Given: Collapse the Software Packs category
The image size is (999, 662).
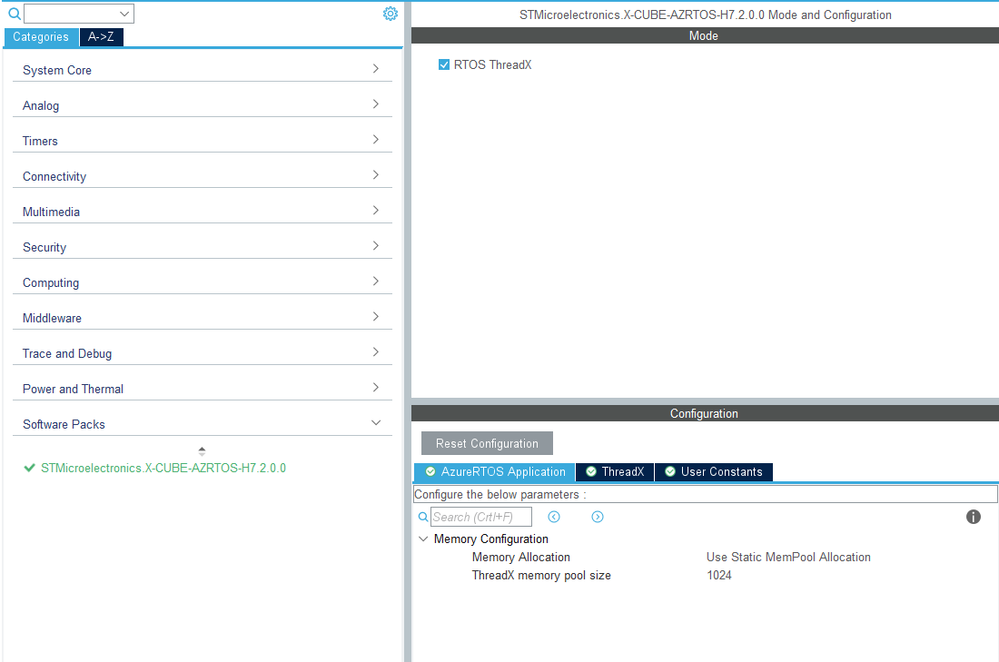Looking at the screenshot, I should coord(202,423).
